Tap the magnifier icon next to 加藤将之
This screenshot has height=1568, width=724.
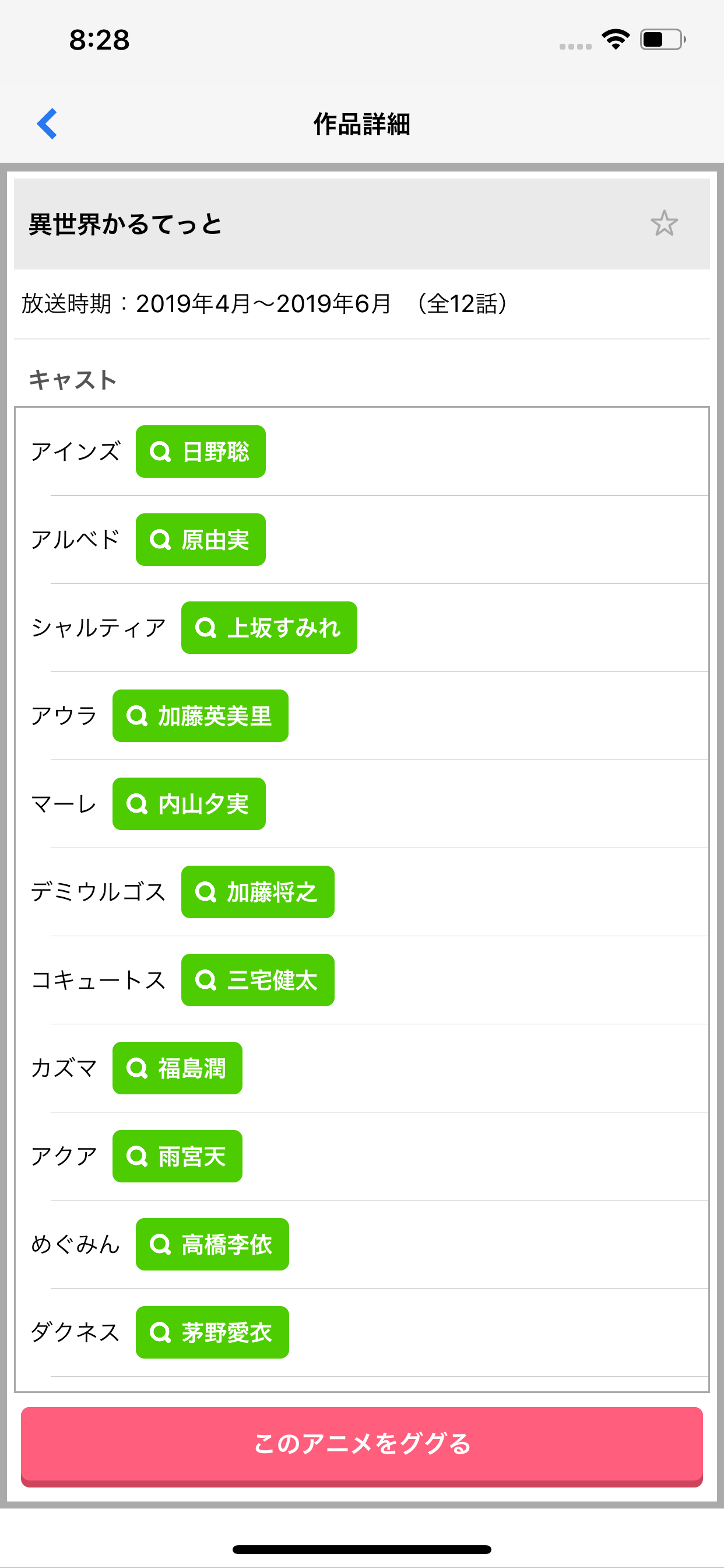pyautogui.click(x=206, y=892)
